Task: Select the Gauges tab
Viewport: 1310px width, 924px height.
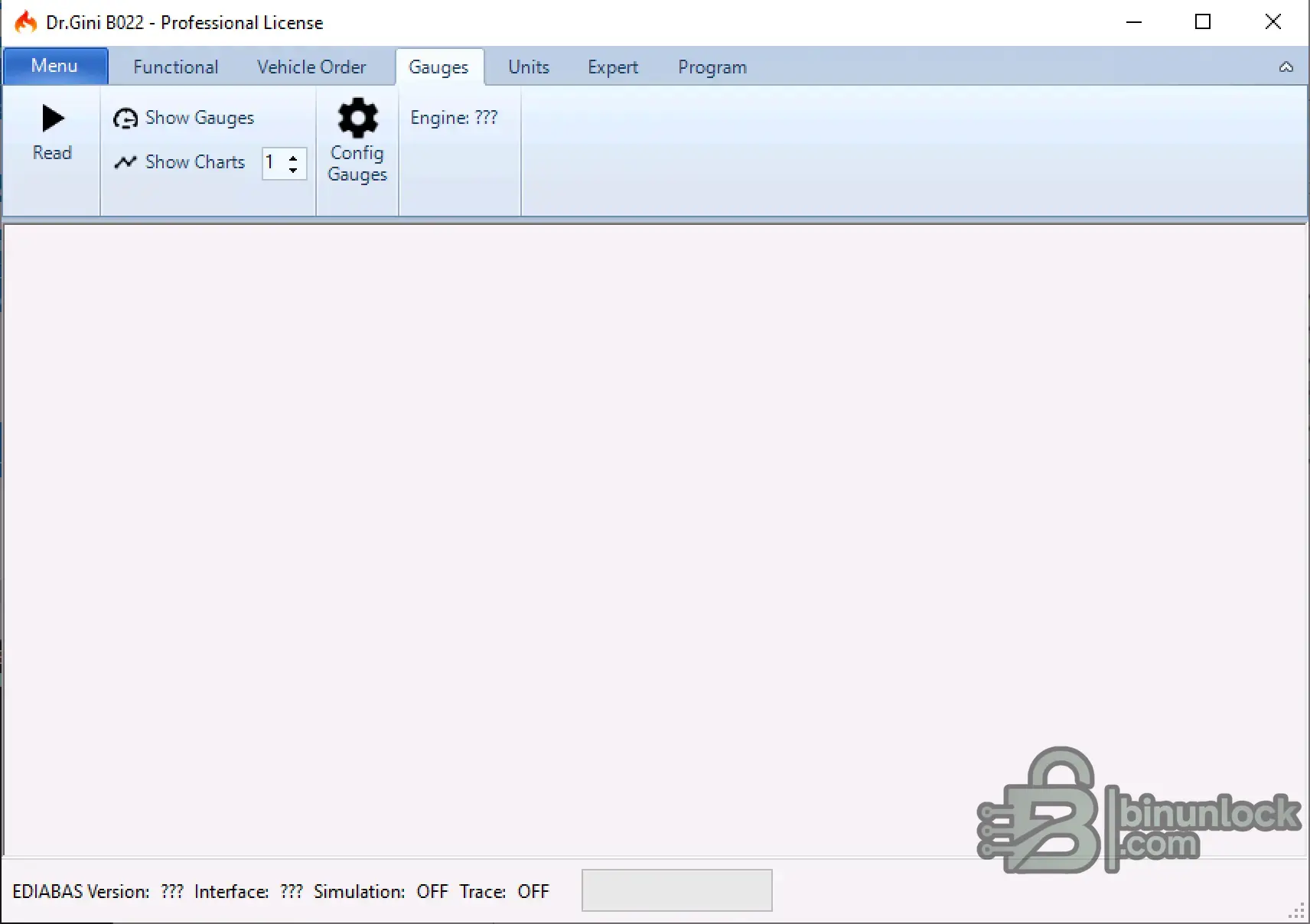Action: pos(439,67)
